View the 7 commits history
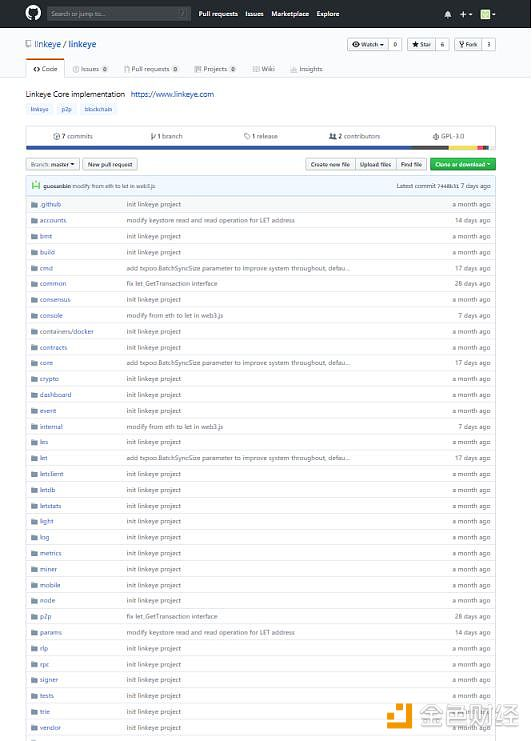Image resolution: width=532 pixels, height=741 pixels. (73, 136)
